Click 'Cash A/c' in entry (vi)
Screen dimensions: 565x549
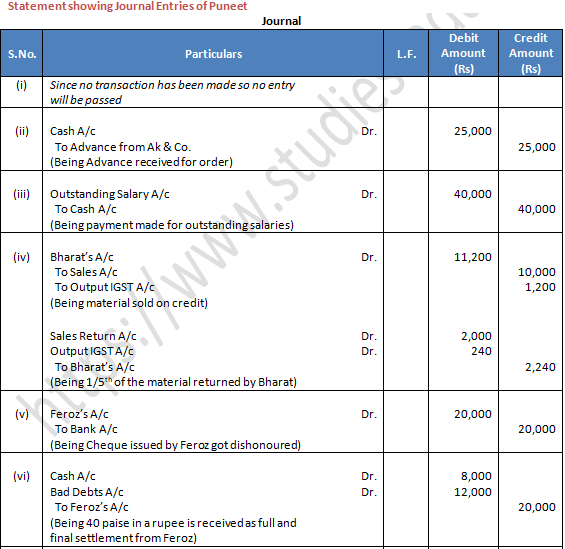[x=72, y=476]
